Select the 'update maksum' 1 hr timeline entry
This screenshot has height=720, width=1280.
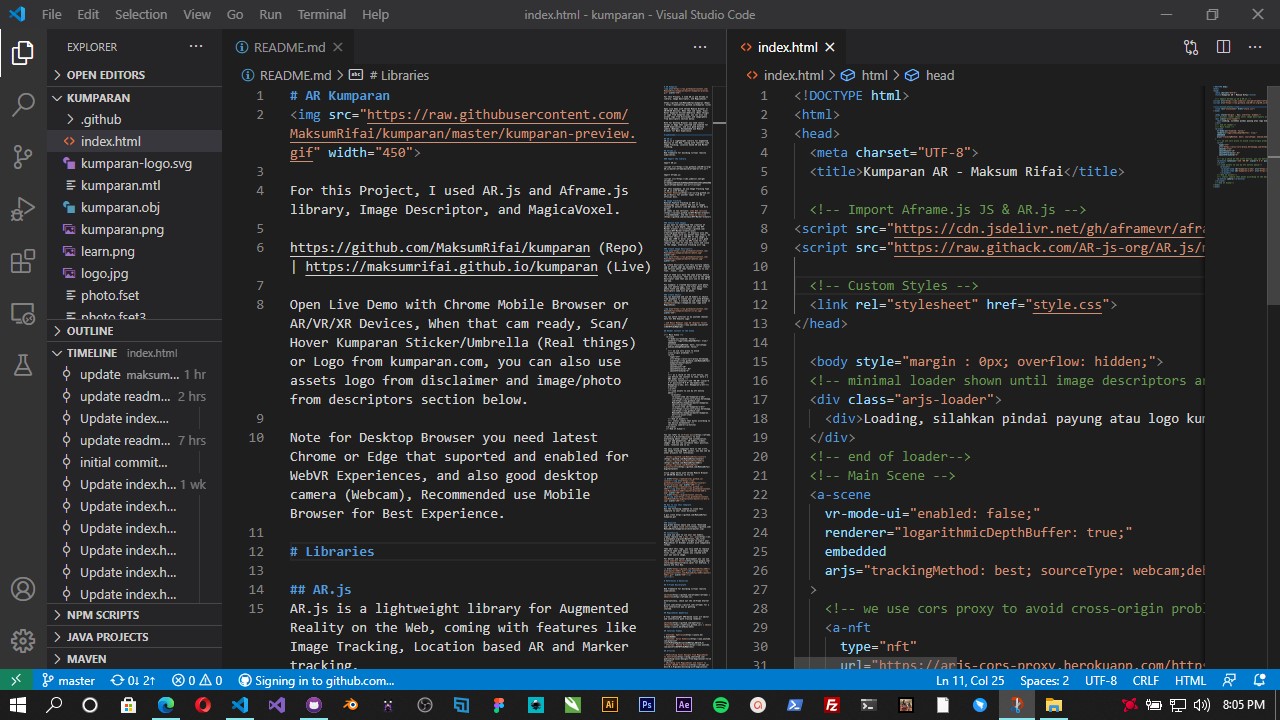click(x=134, y=374)
